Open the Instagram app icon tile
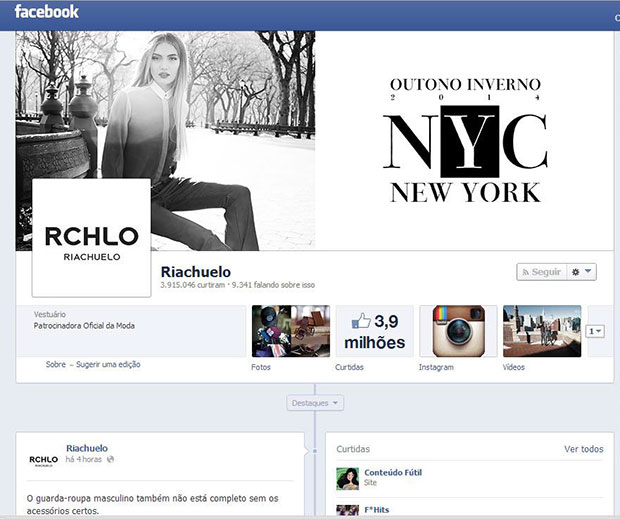The height and width of the screenshot is (519, 620). pos(458,331)
